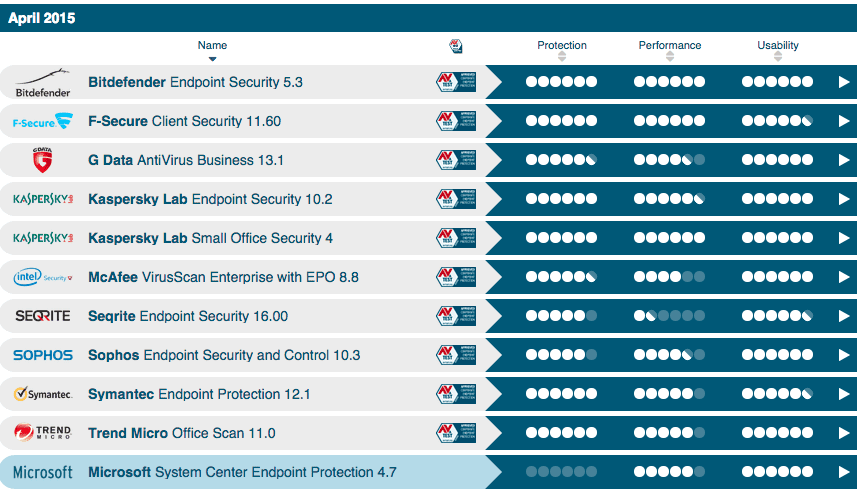
Task: Click the Trend Micro logo
Action: tap(42, 433)
